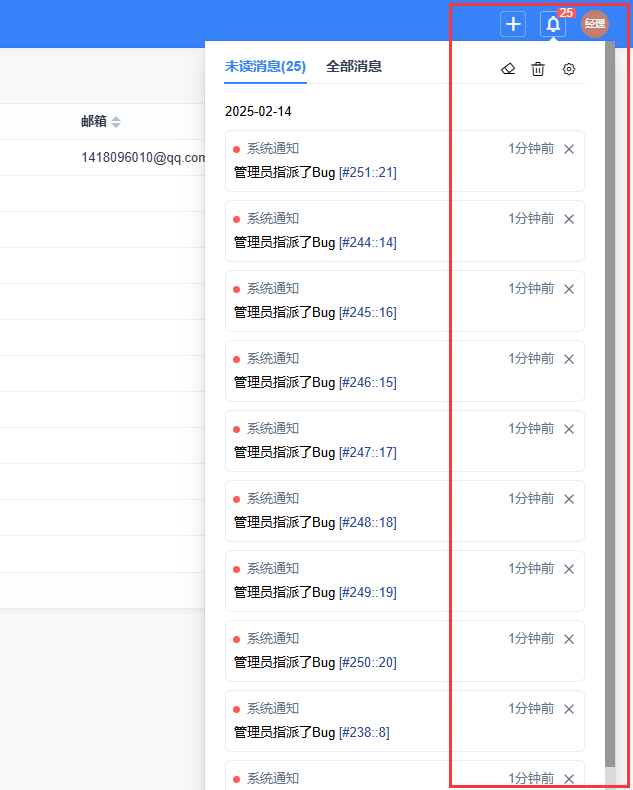The image size is (633, 790).
Task: Open the bug link [#248::18]
Action: 367,523
